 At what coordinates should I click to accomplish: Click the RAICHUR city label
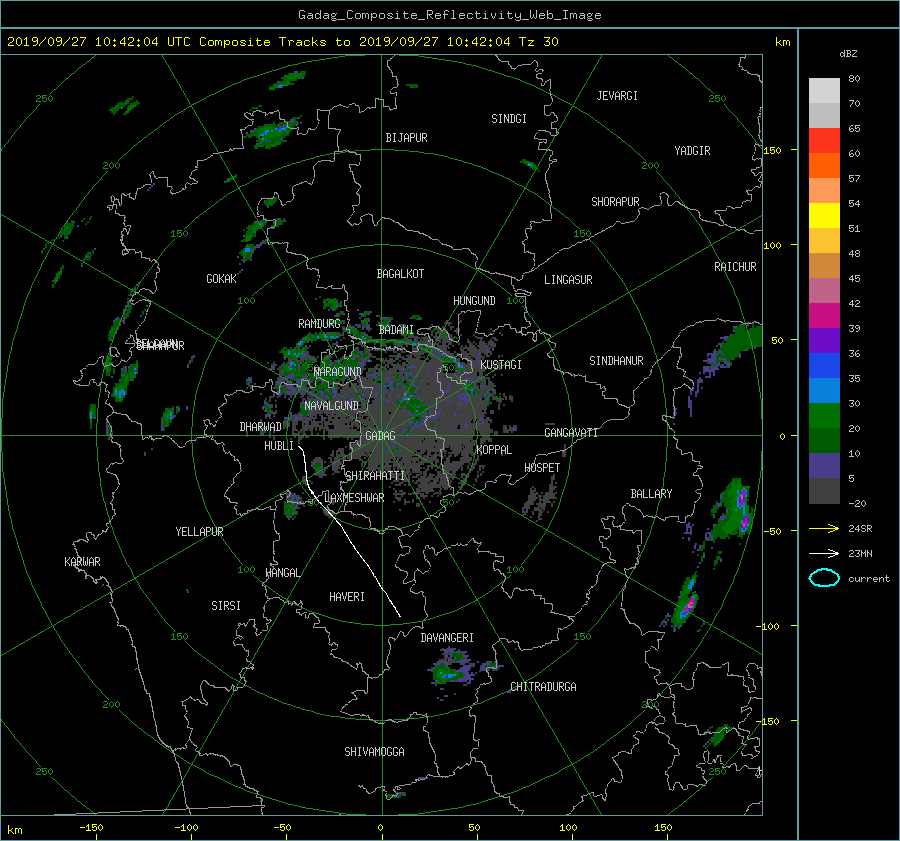(735, 267)
